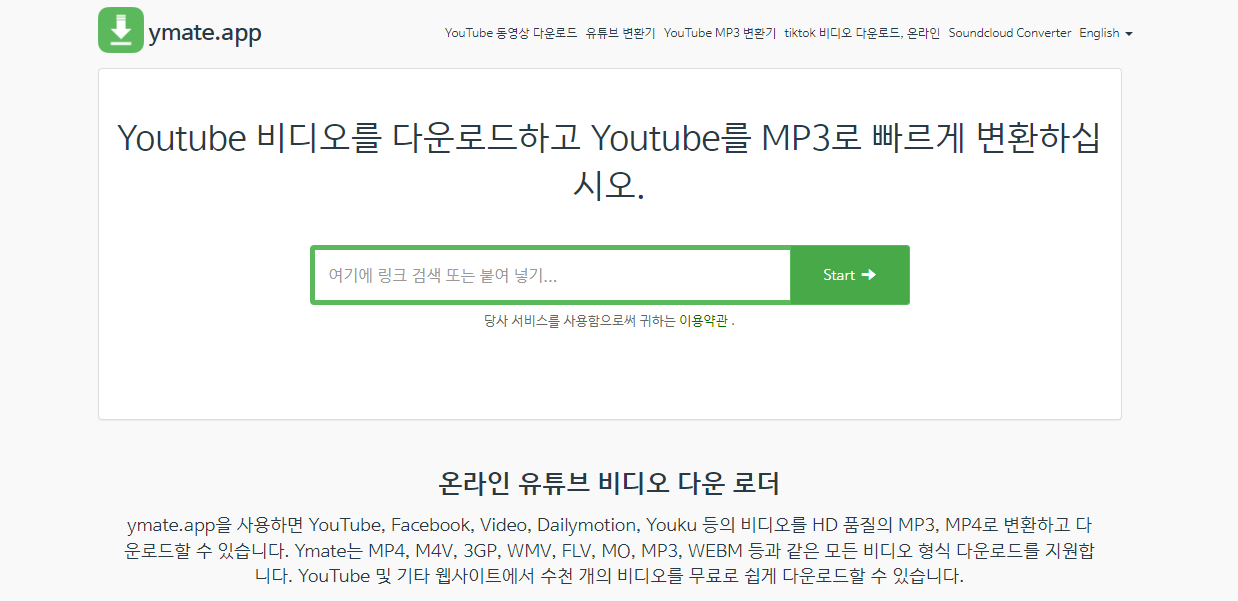
Task: Click the green Start button
Action: (849, 275)
